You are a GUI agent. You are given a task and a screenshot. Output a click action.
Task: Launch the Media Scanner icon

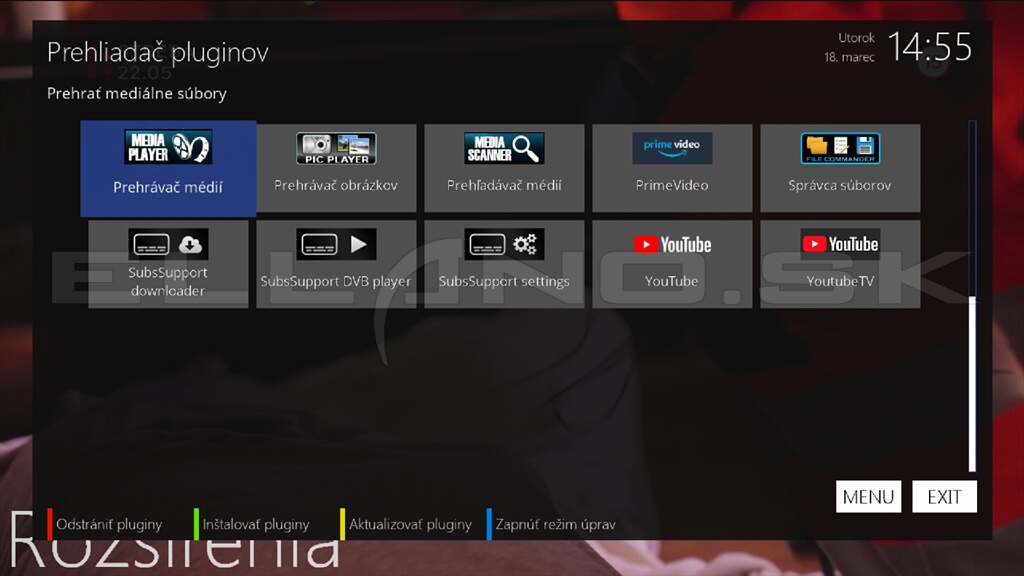coord(504,148)
